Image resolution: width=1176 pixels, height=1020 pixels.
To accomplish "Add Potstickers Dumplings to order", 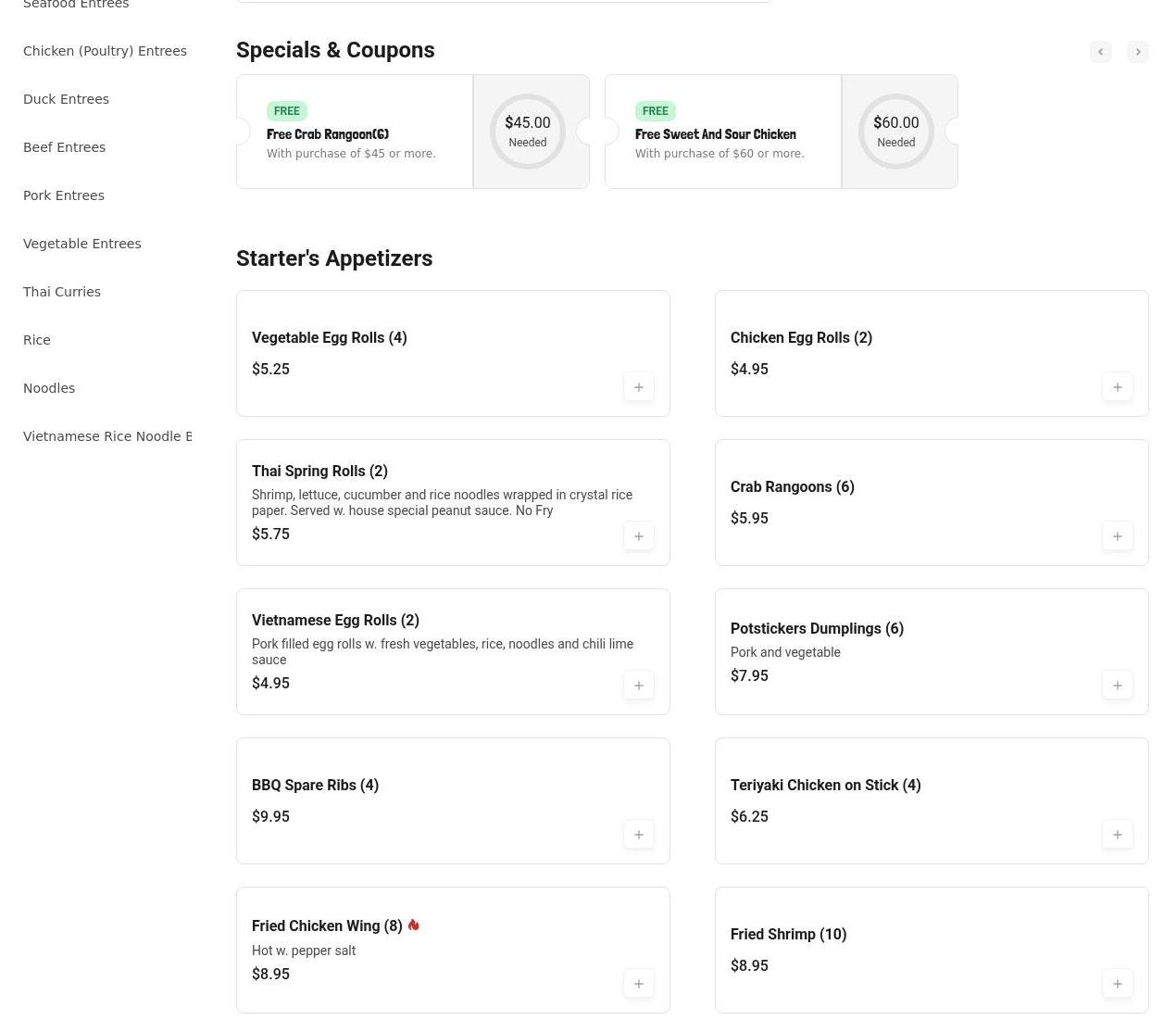I will (1117, 686).
